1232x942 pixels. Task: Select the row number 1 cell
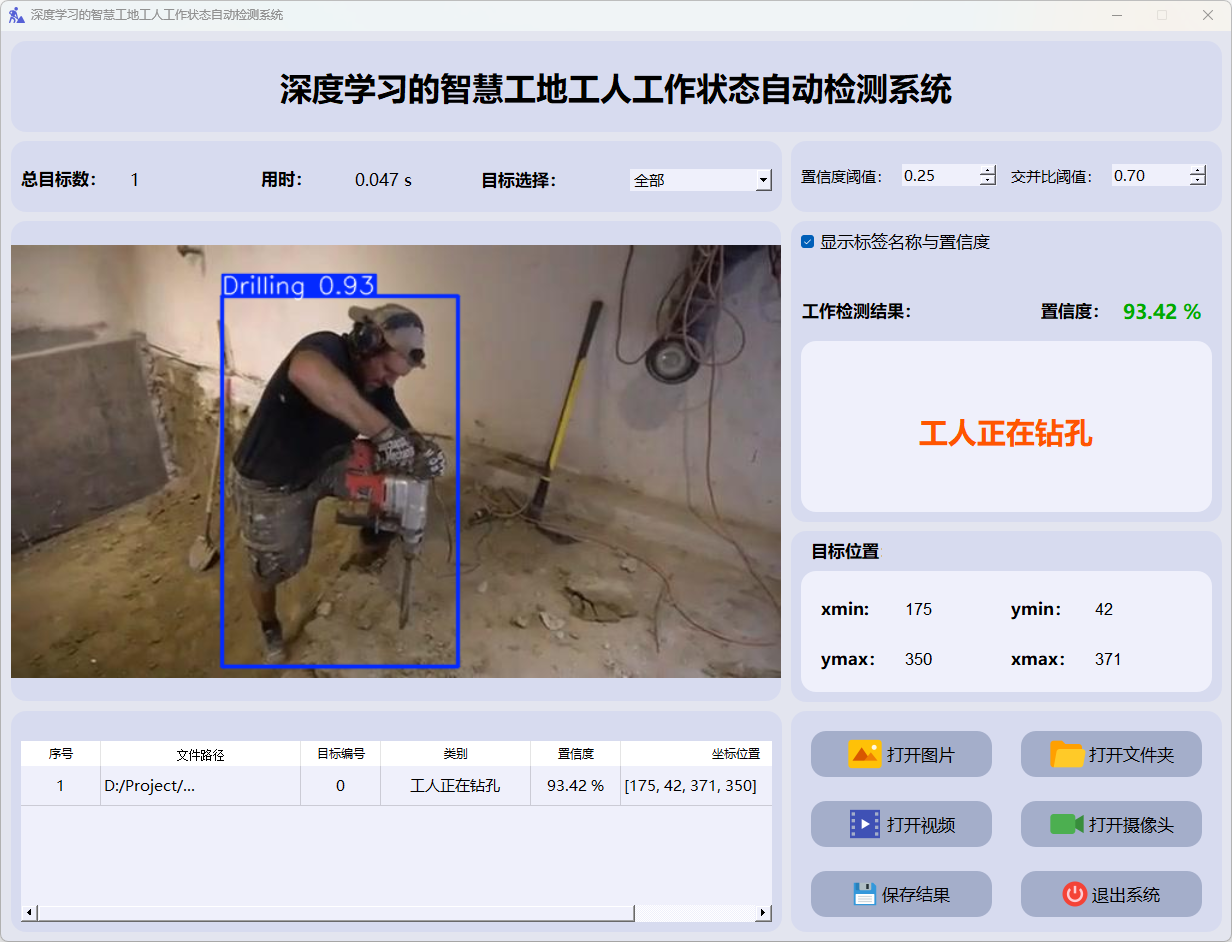point(61,786)
